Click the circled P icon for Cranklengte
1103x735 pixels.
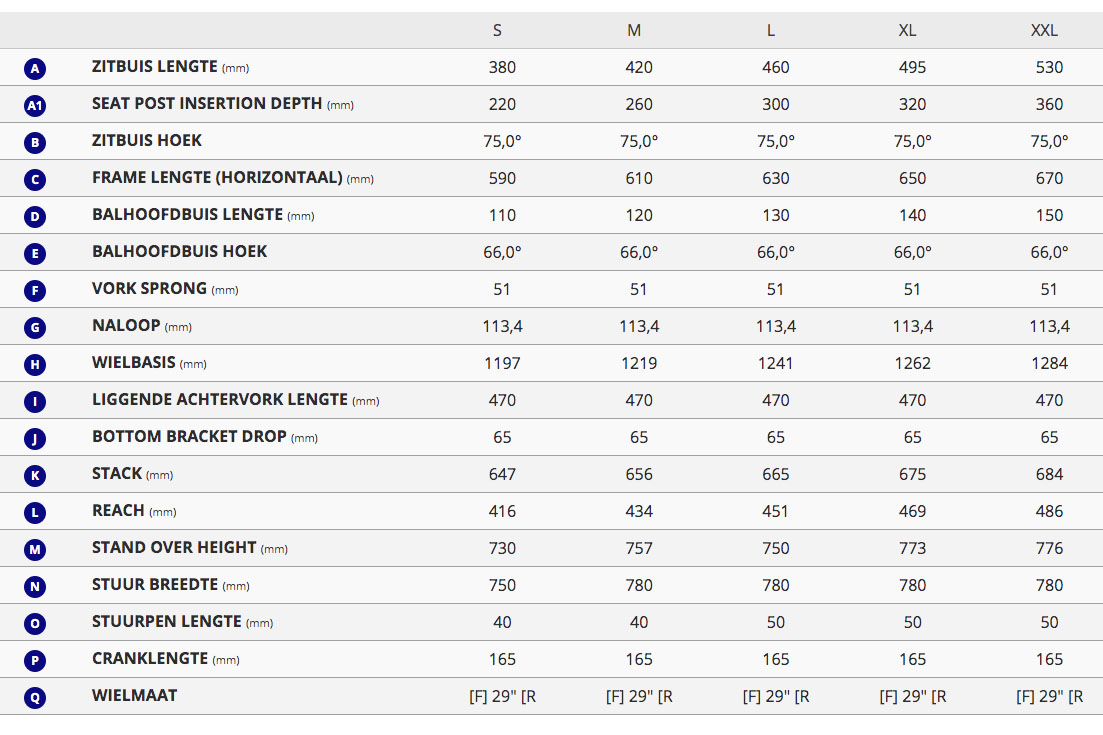click(x=35, y=660)
